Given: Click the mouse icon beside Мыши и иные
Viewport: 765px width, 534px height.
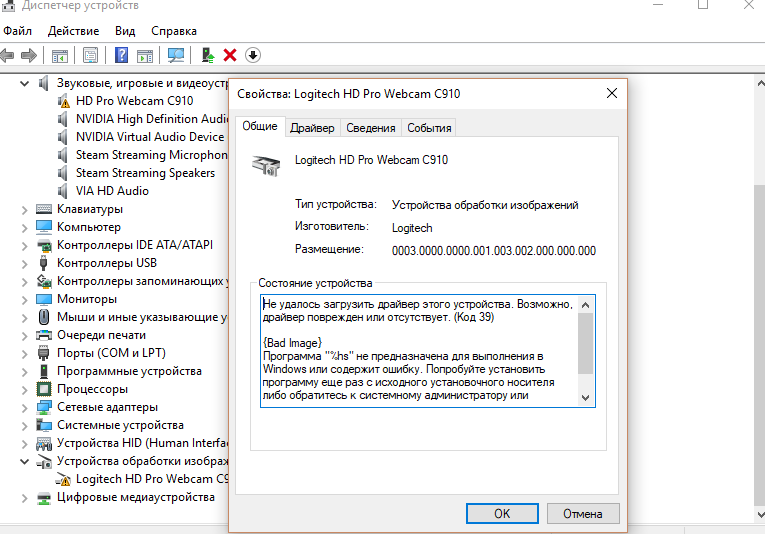Looking at the screenshot, I should 44,317.
